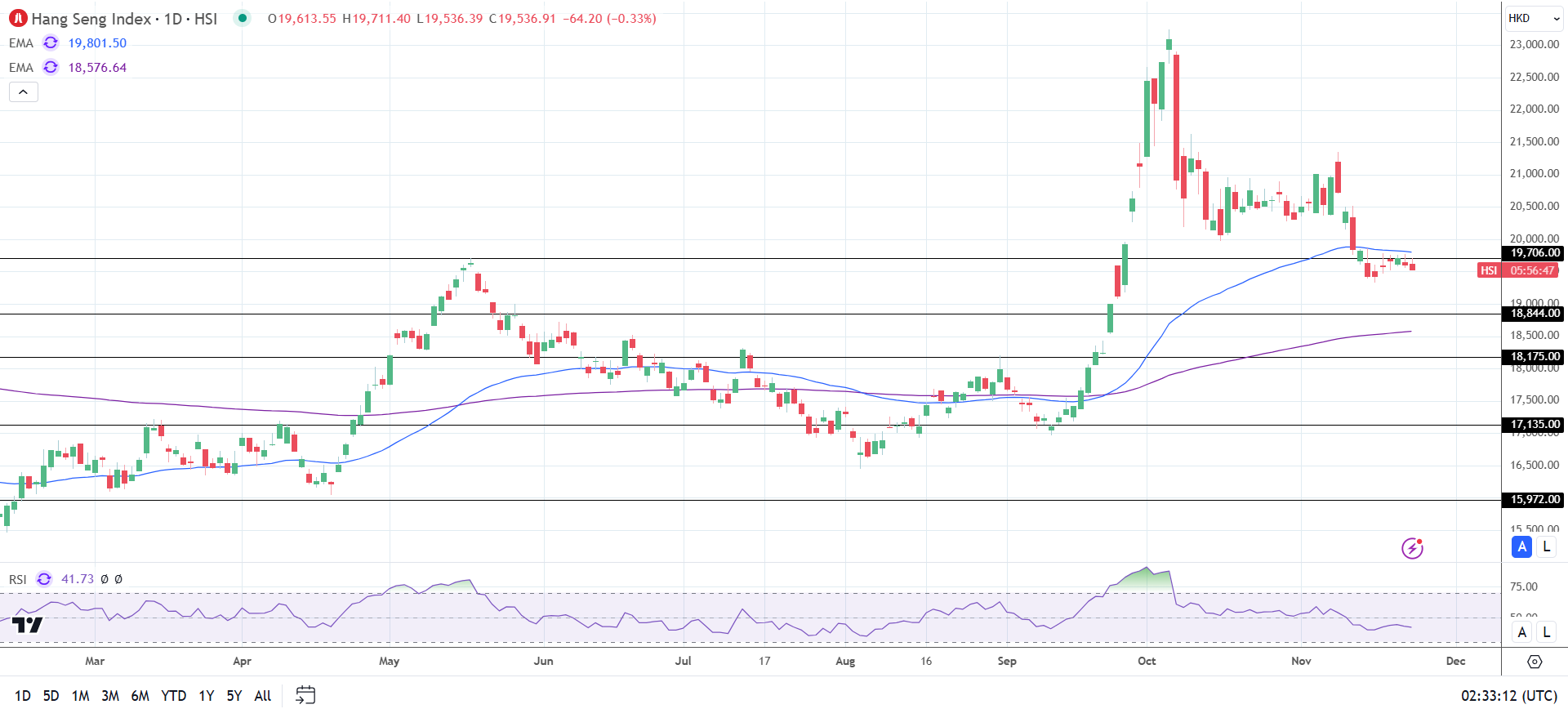
Task: Click the green market status dot
Action: 242,18
